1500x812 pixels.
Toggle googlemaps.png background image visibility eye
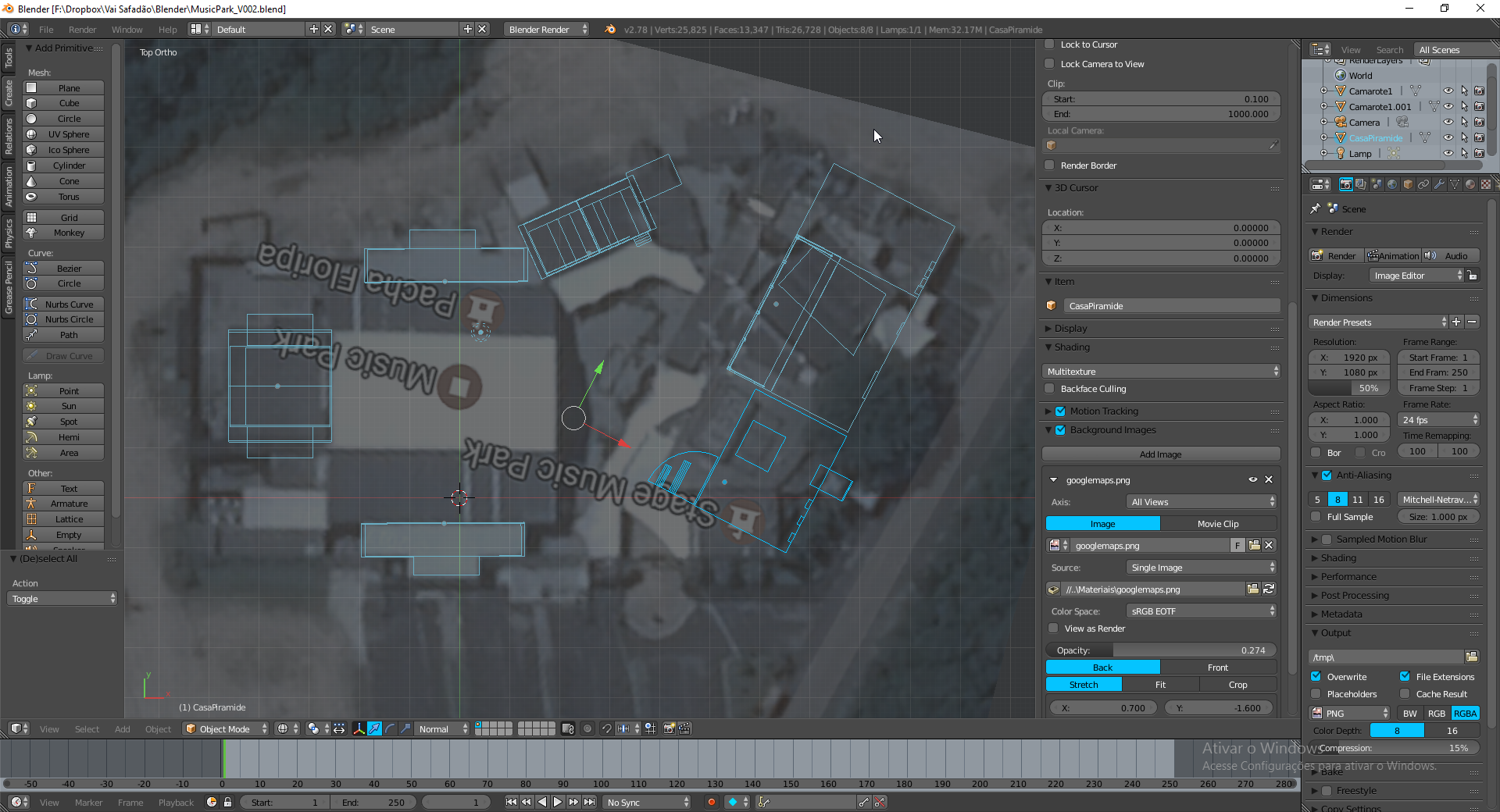tap(1252, 479)
